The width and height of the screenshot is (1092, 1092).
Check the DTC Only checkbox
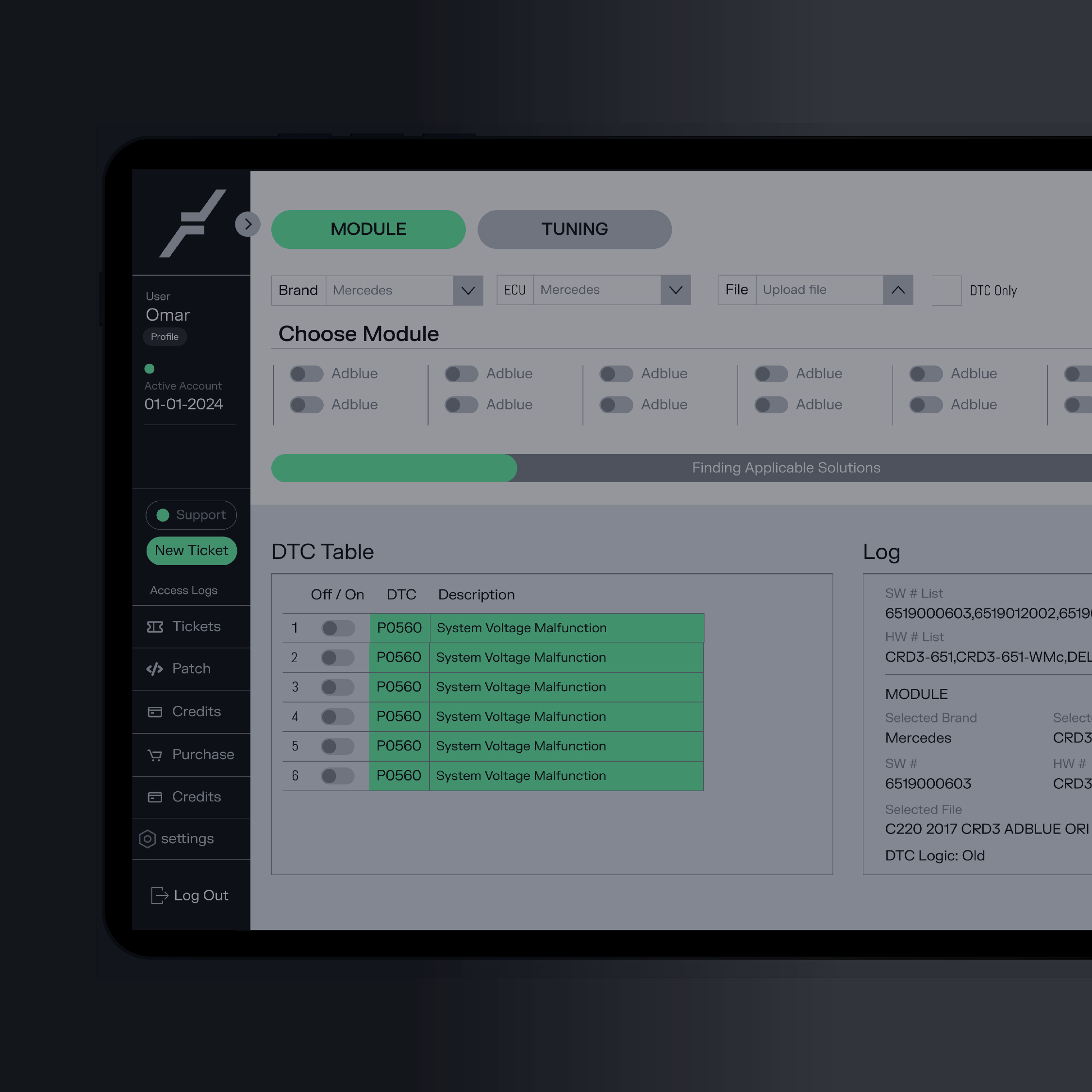(946, 291)
